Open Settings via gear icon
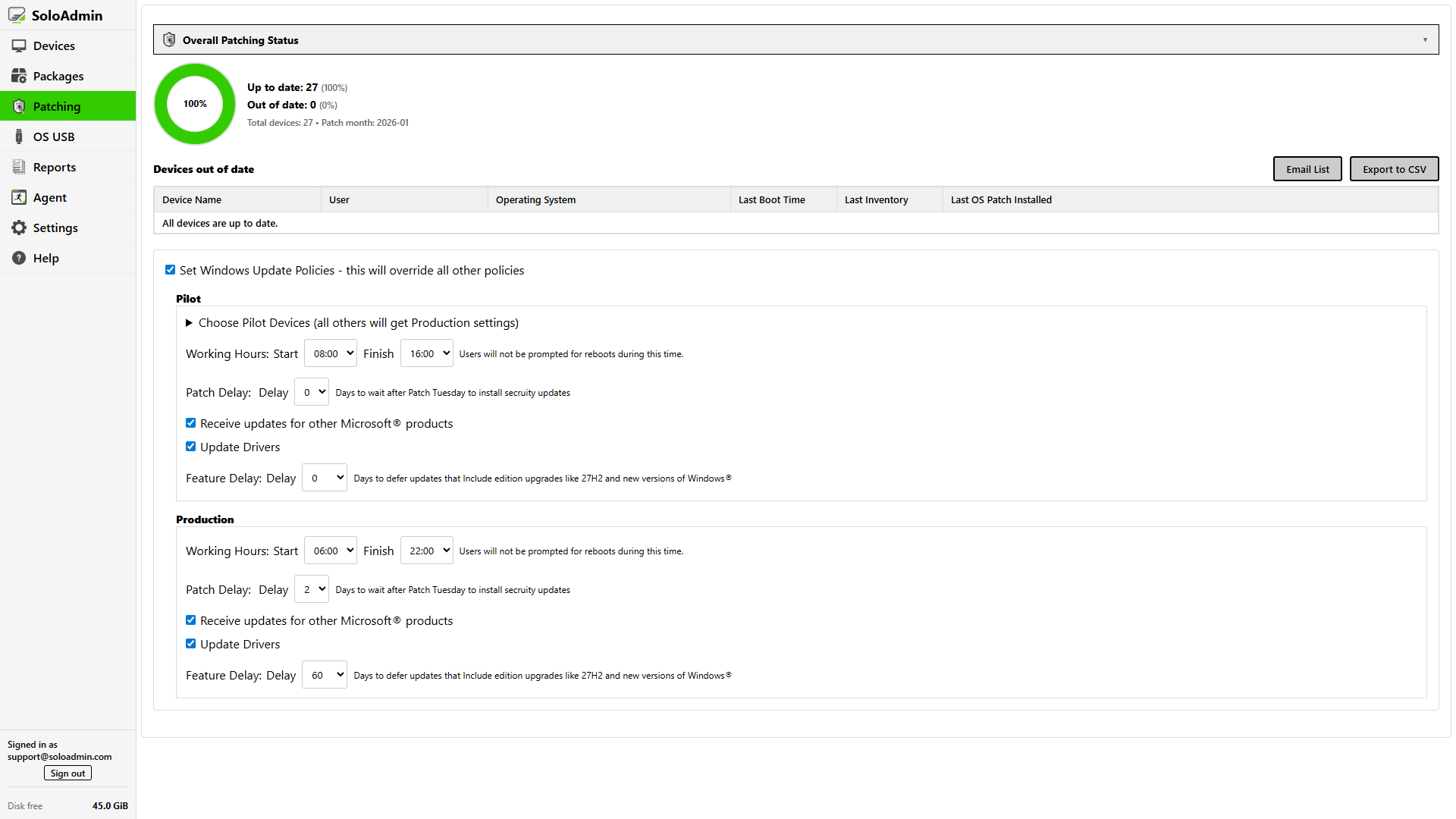 [x=19, y=227]
